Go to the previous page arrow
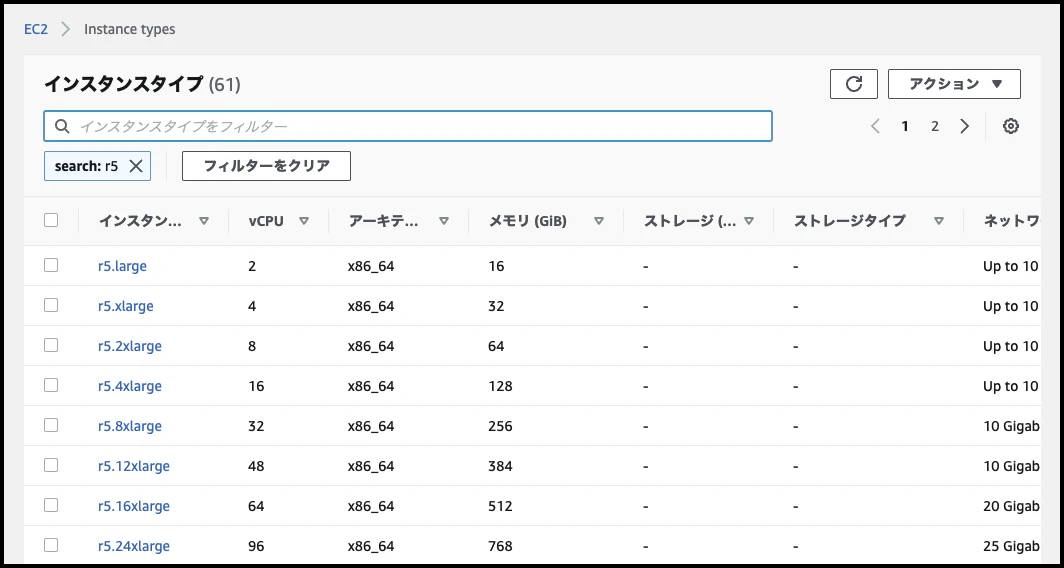Screen dimensions: 1064x568 875,126
